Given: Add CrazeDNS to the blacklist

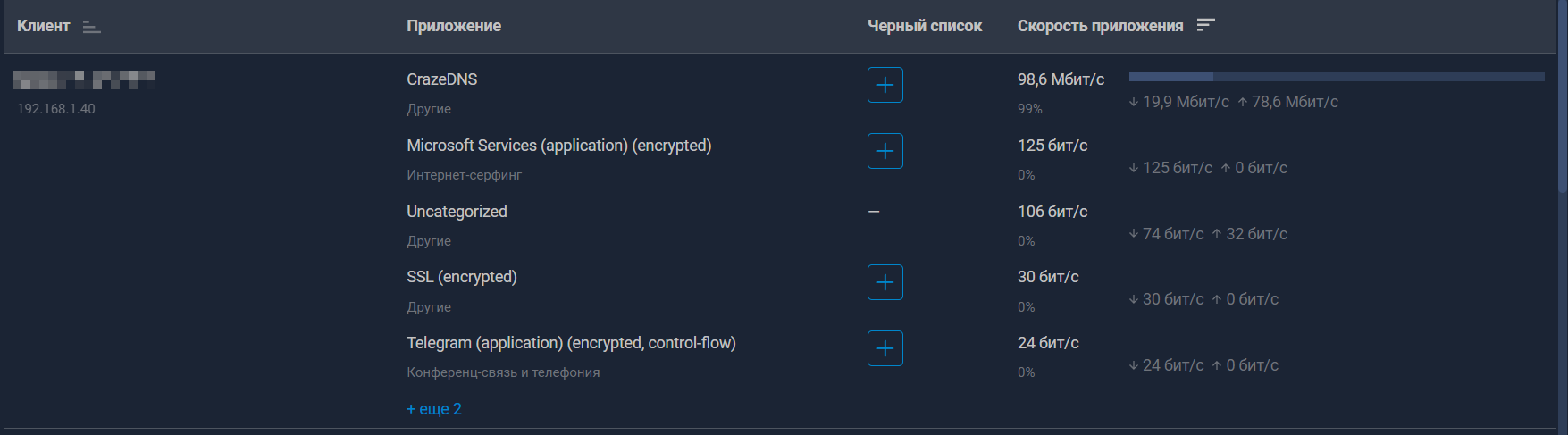Looking at the screenshot, I should [885, 85].
